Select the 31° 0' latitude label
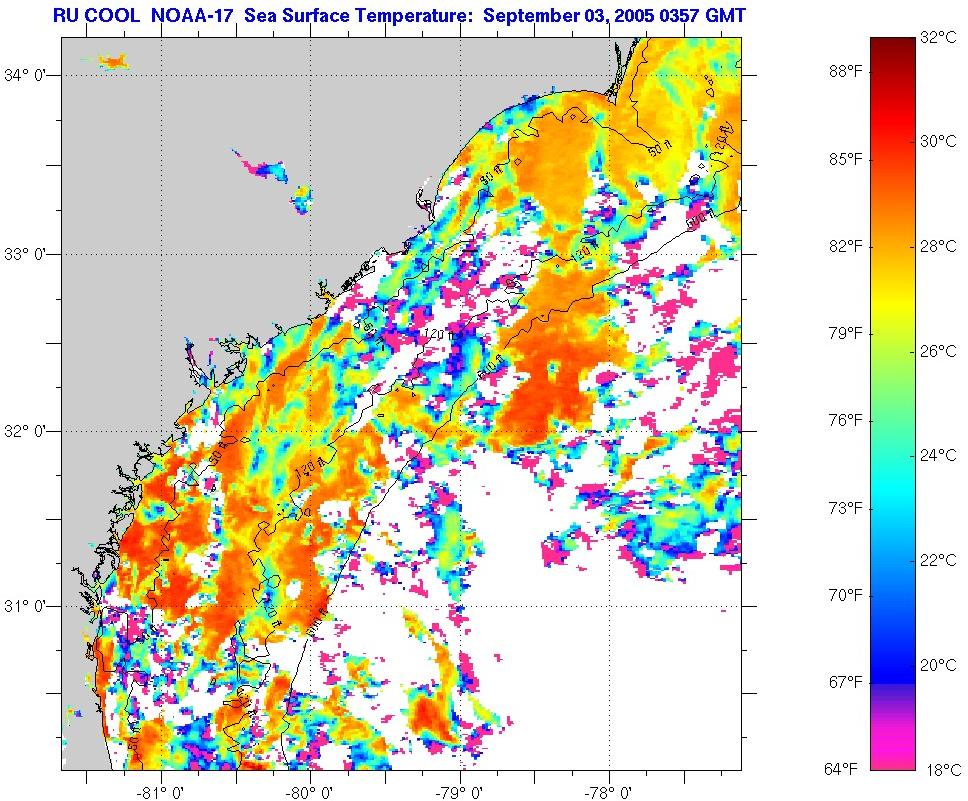The width and height of the screenshot is (968, 801). [29, 606]
